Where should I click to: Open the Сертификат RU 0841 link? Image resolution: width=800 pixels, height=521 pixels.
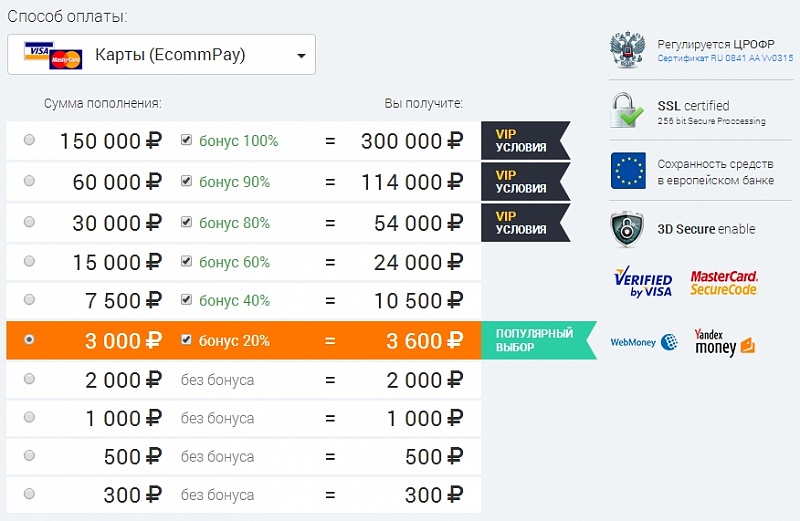coord(725,58)
